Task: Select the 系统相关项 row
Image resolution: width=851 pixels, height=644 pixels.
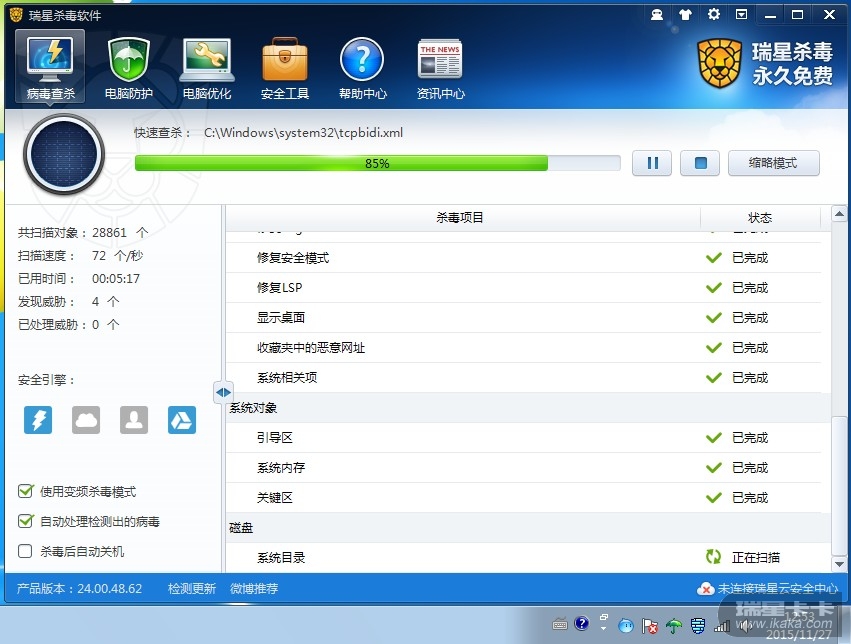Action: point(524,378)
